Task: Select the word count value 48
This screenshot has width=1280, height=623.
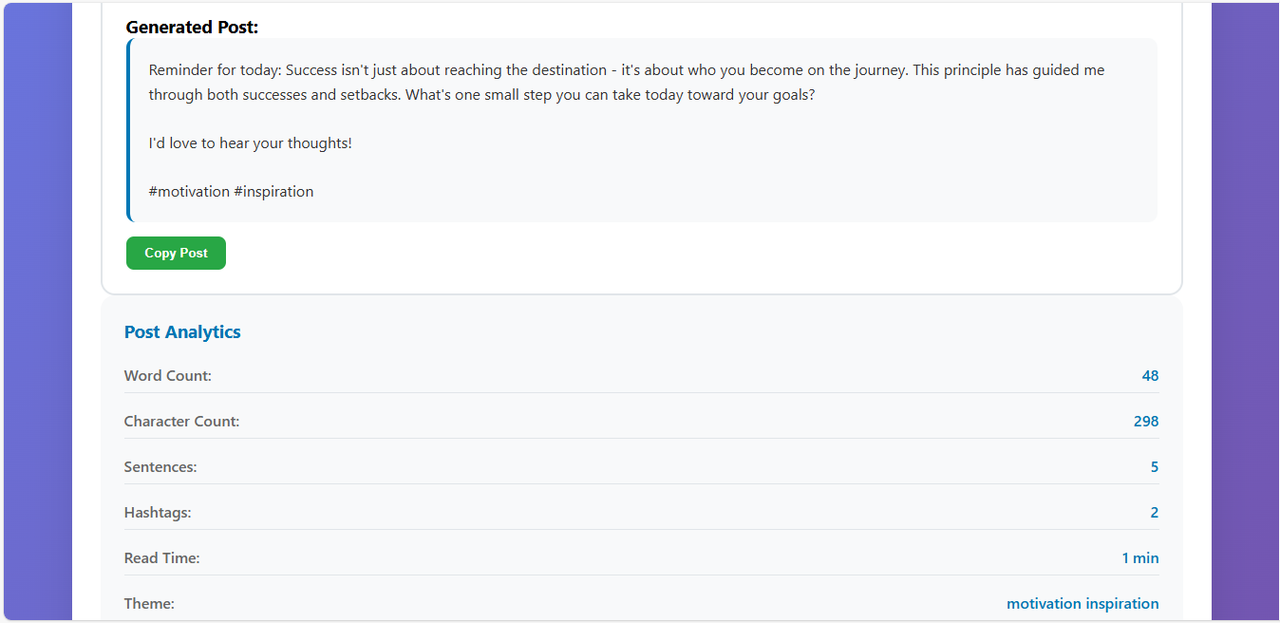Action: point(1150,376)
